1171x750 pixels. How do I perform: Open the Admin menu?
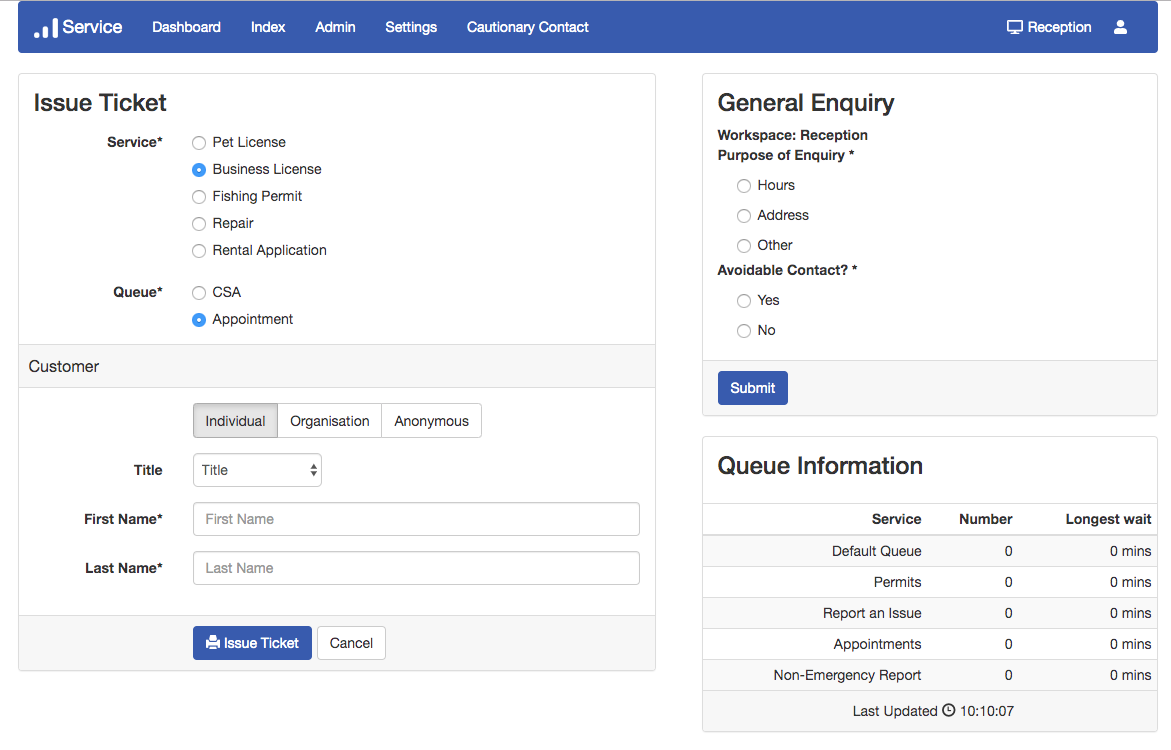335,27
